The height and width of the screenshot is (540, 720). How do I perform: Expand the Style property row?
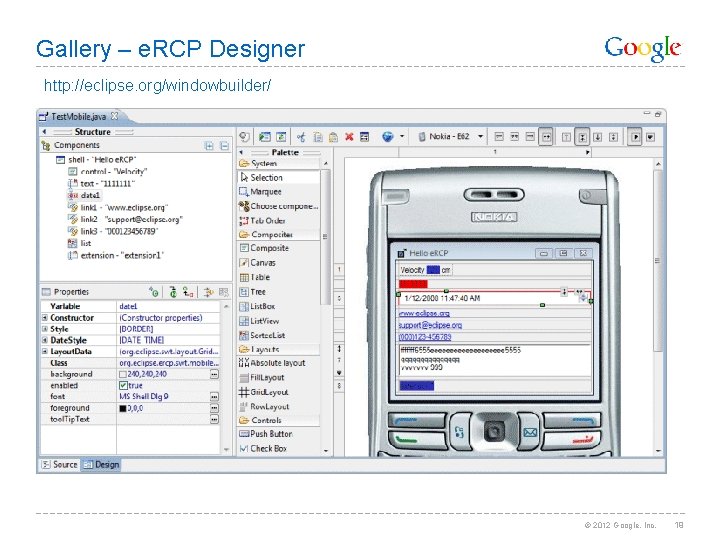45,329
